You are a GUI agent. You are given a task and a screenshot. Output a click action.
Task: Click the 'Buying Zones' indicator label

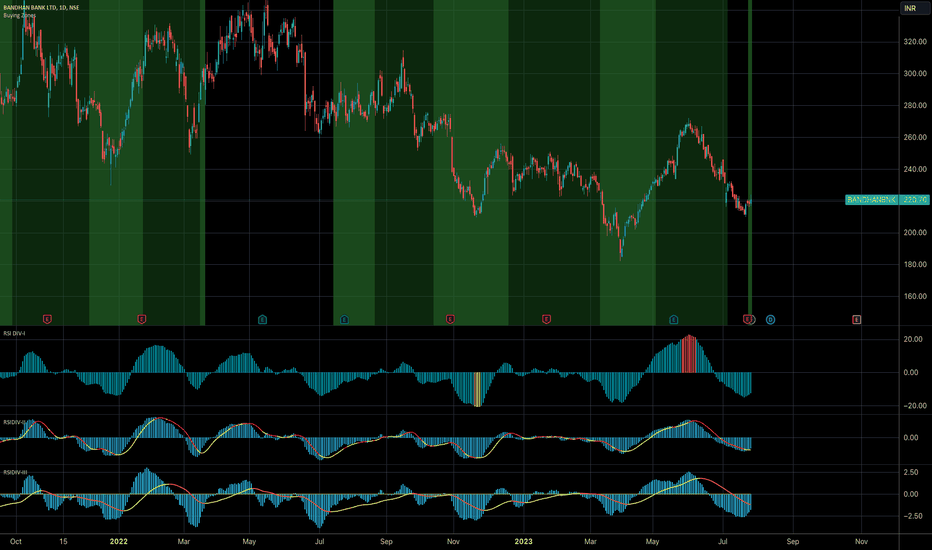(x=20, y=15)
